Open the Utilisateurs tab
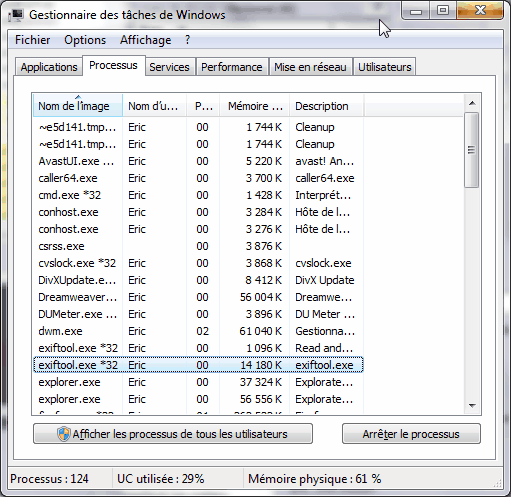511x497 pixels. click(385, 67)
